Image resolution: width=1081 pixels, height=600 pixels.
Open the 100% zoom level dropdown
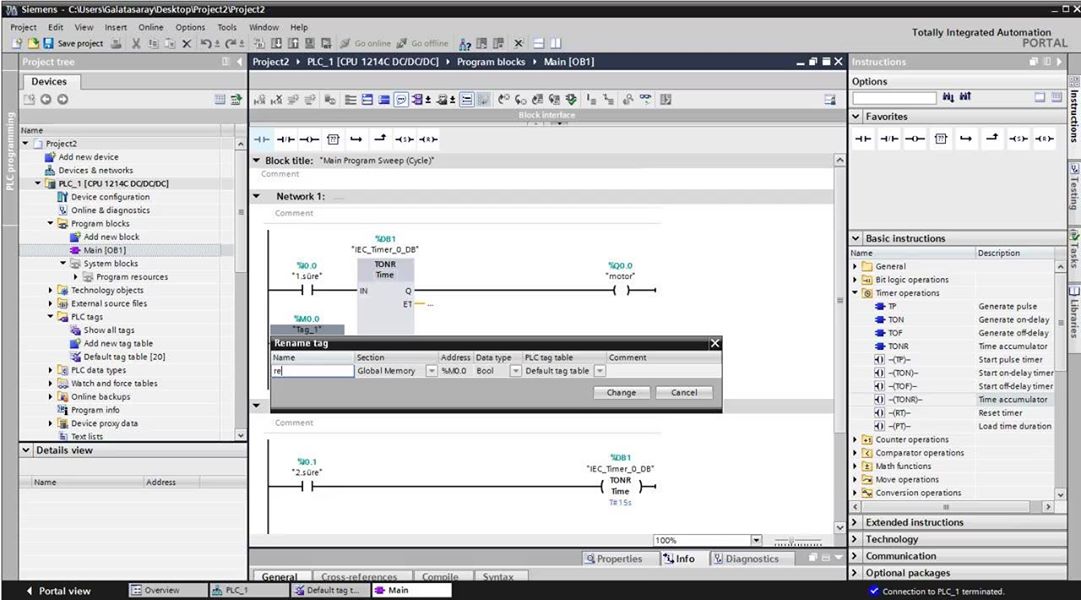[x=756, y=541]
